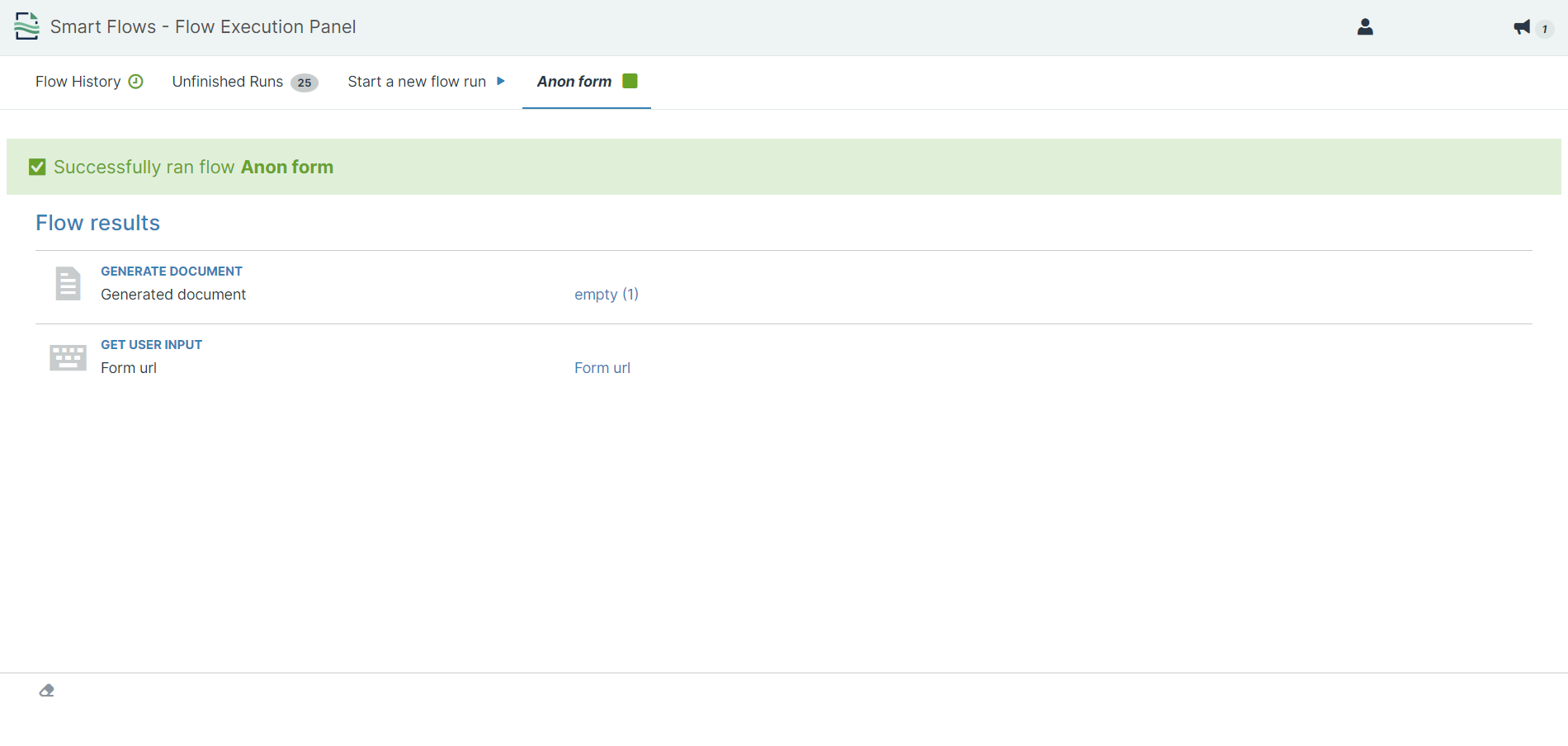Open the blue Form url link

[x=602, y=368]
